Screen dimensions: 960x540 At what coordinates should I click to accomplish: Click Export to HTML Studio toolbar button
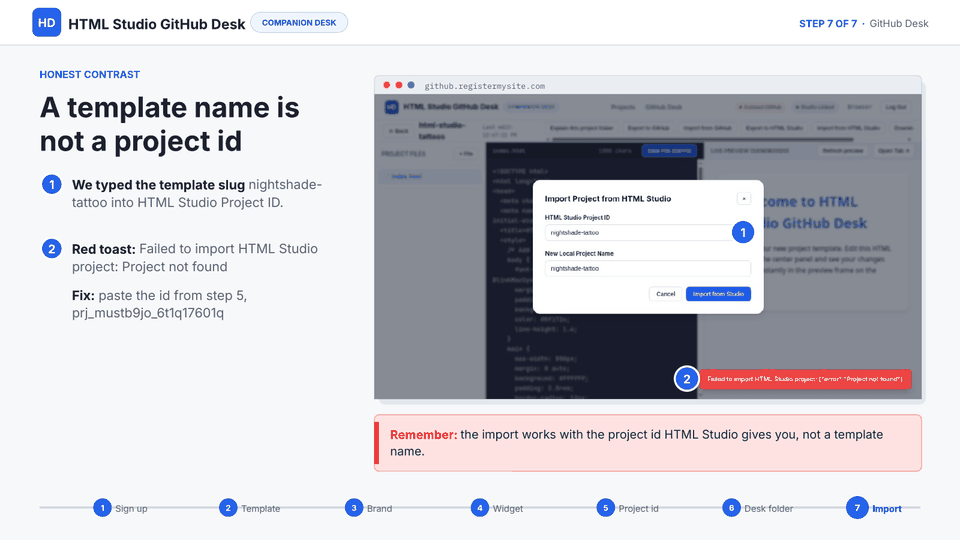click(x=774, y=128)
